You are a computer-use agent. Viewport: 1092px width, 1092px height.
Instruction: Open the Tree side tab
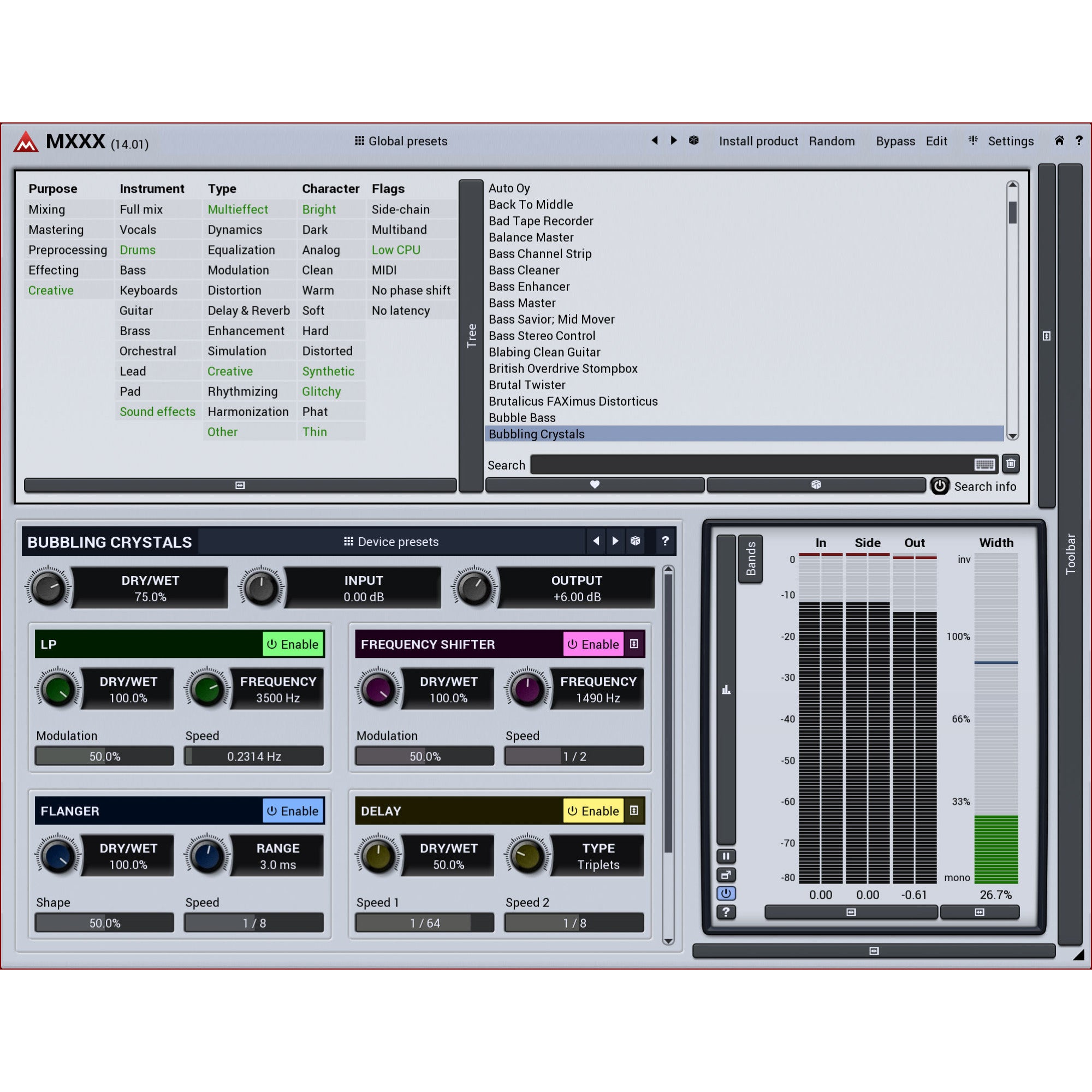click(x=471, y=336)
